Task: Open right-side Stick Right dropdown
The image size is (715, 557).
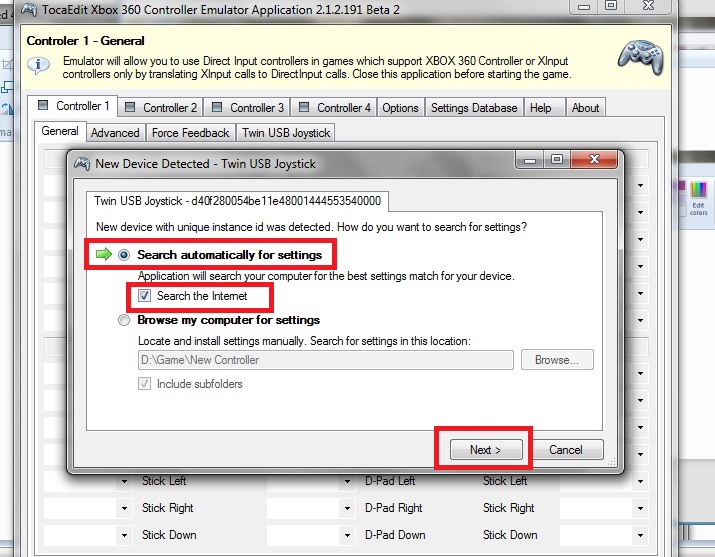Action: (x=640, y=508)
